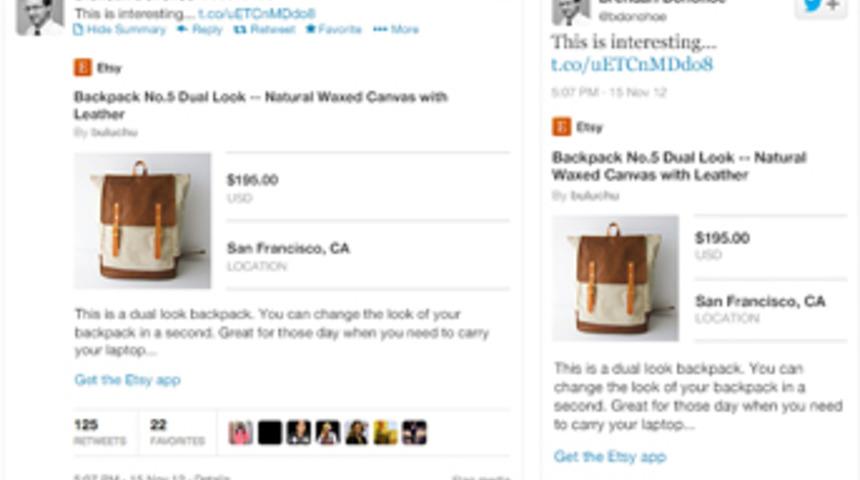Retweet the backpack tweet

click(264, 30)
